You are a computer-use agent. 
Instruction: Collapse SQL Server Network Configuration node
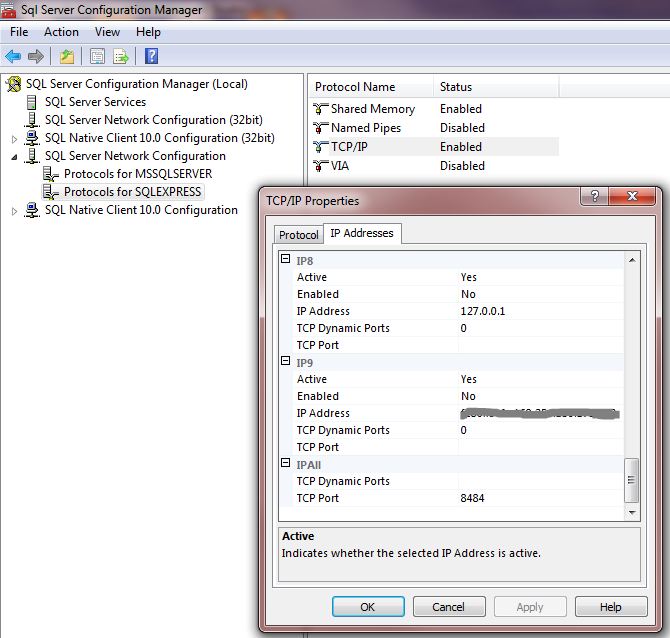(14, 157)
